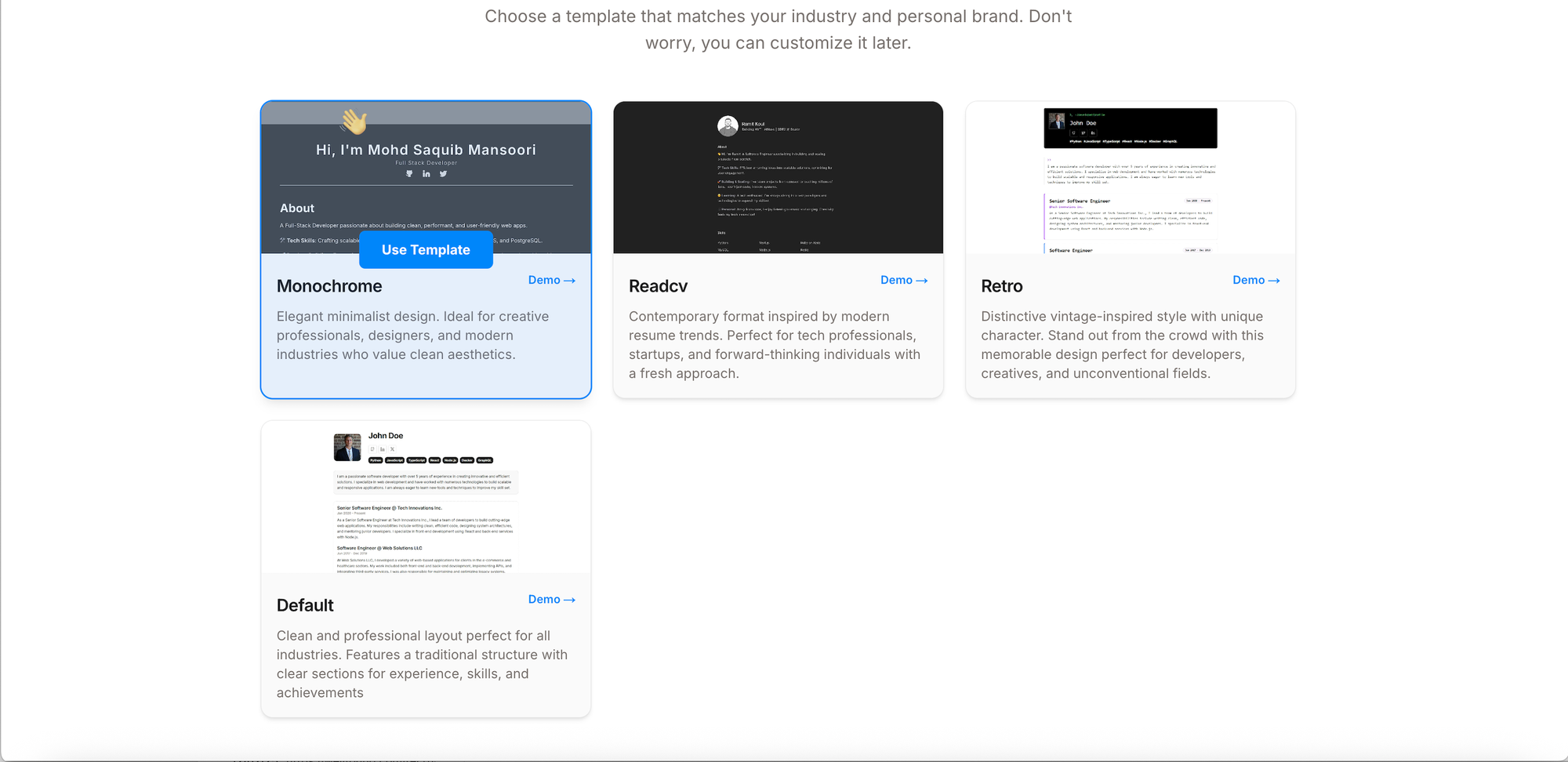Click the 'About' heading in Monochrome preview
Viewport: 1568px width, 762px height.
pyautogui.click(x=297, y=208)
